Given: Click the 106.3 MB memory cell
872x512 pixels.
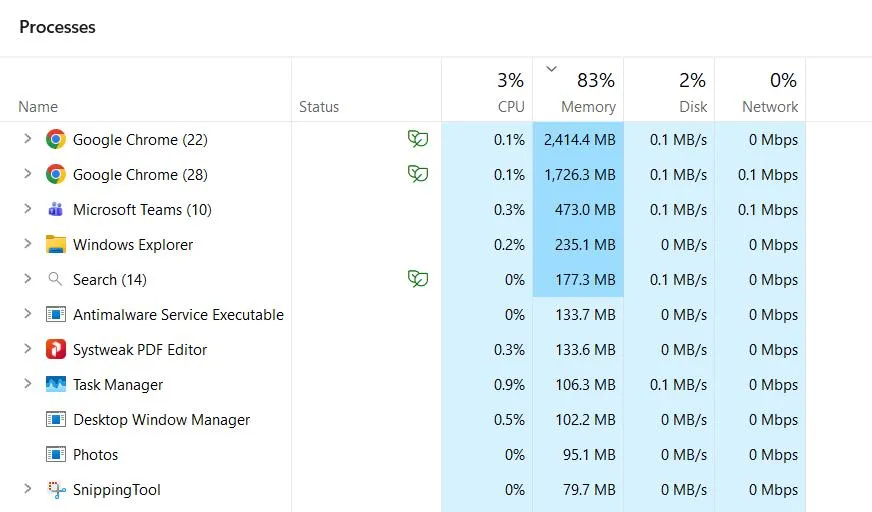Looking at the screenshot, I should (578, 385).
